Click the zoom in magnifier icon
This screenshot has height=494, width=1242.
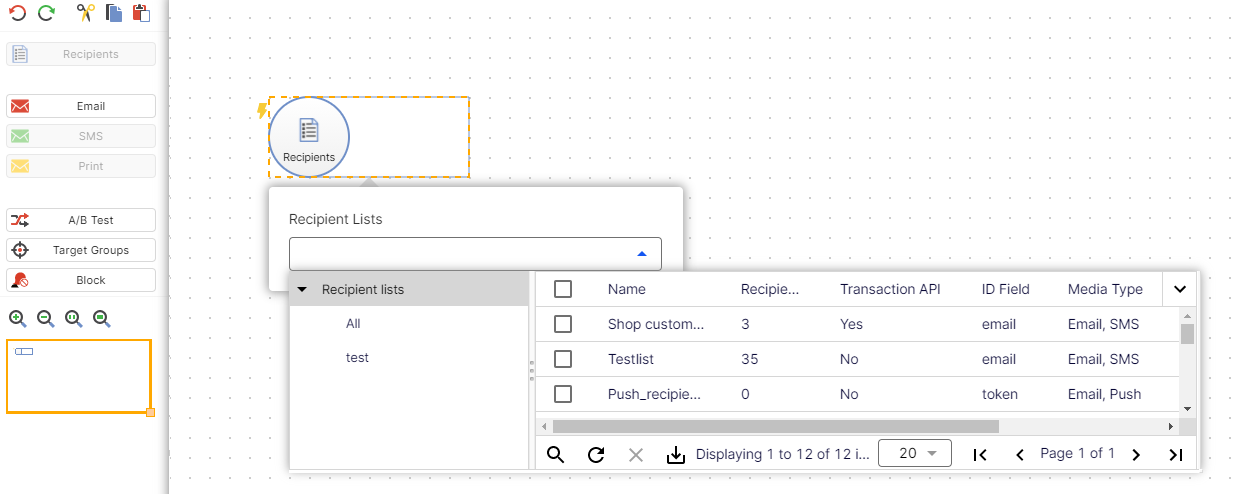point(17,318)
